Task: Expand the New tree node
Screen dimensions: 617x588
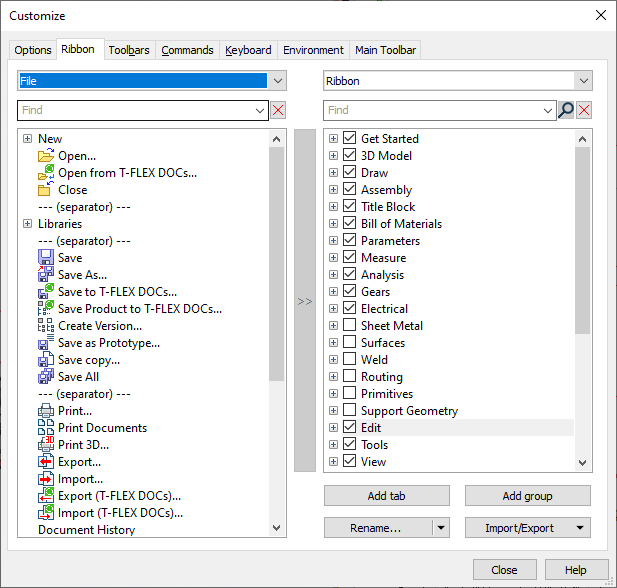Action: click(x=27, y=139)
